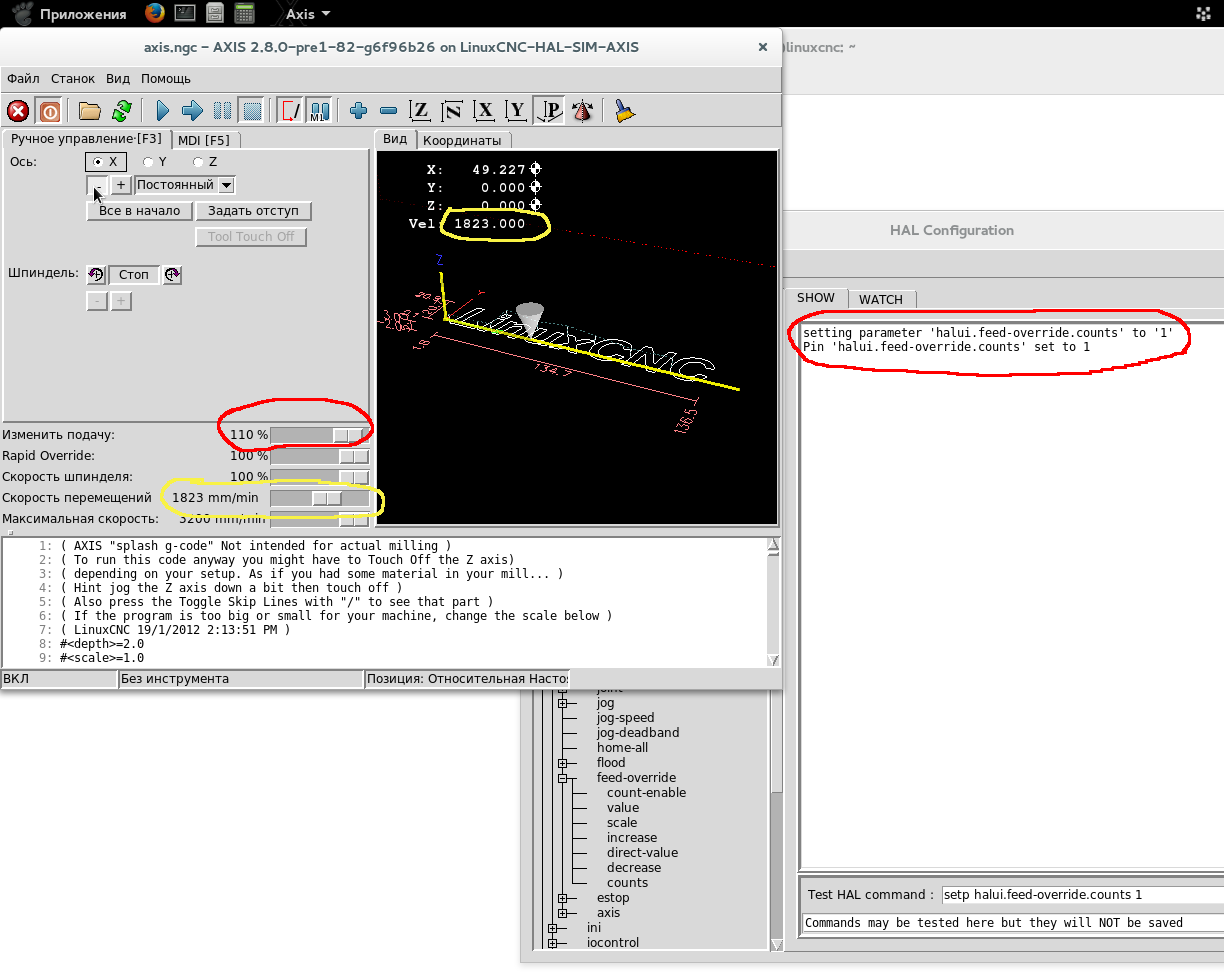1224x977 pixels.
Task: Pause the program with the pause icon
Action: pyautogui.click(x=223, y=111)
